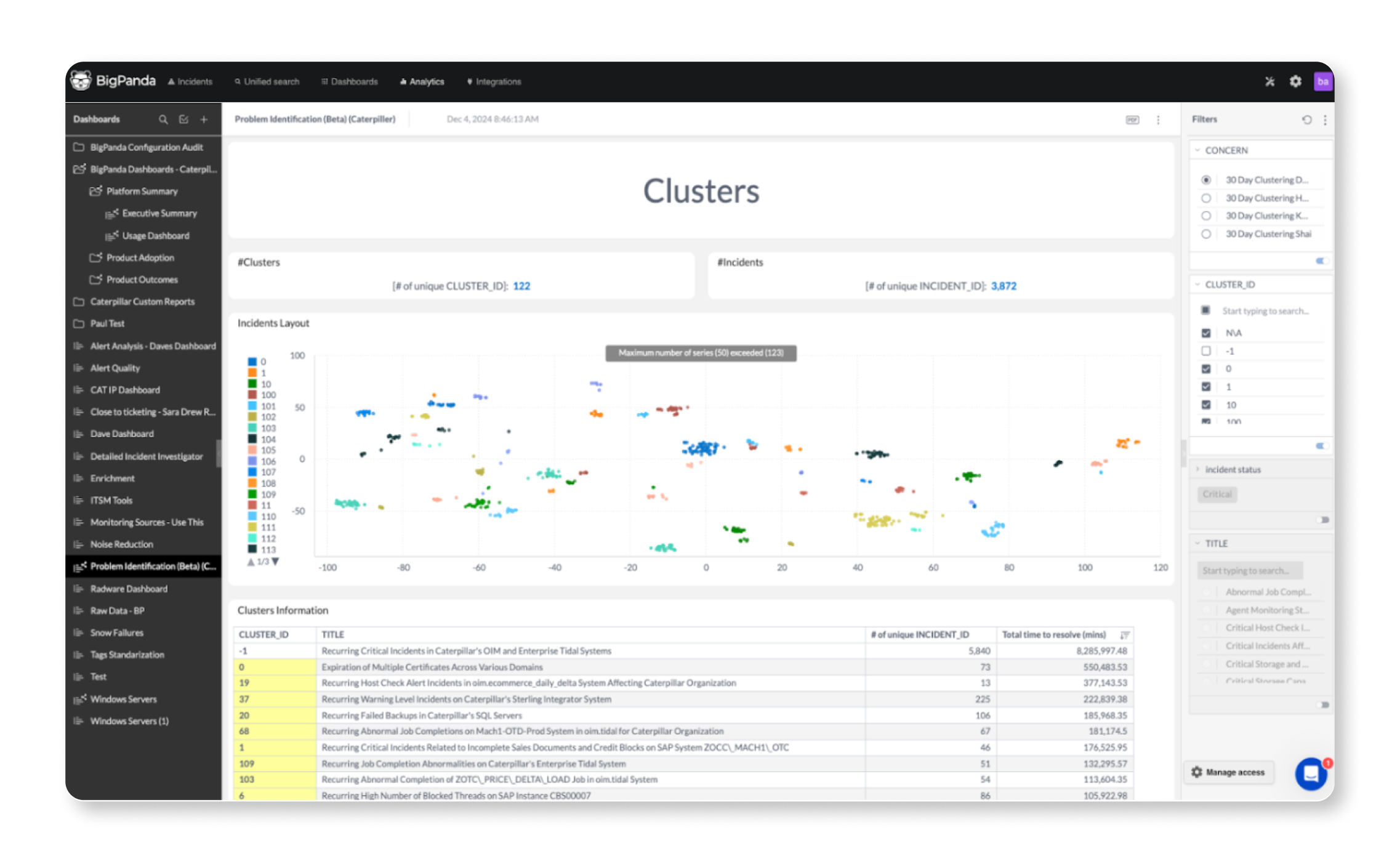Screen dimensions: 1400x861
Task: Expand the incident status filter section
Action: tap(1197, 470)
